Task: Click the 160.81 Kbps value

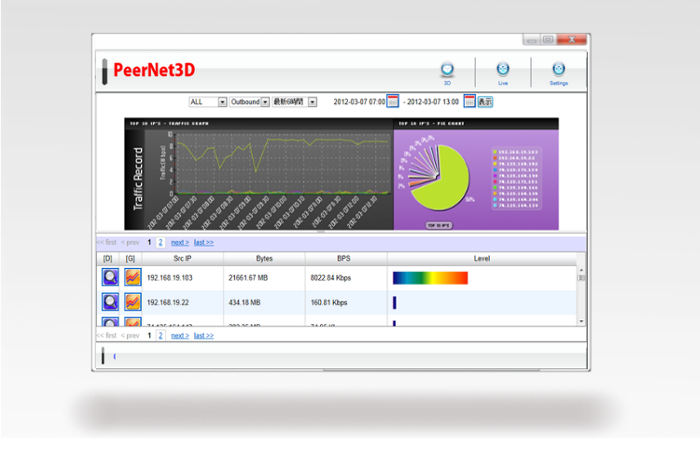Action: pos(329,303)
